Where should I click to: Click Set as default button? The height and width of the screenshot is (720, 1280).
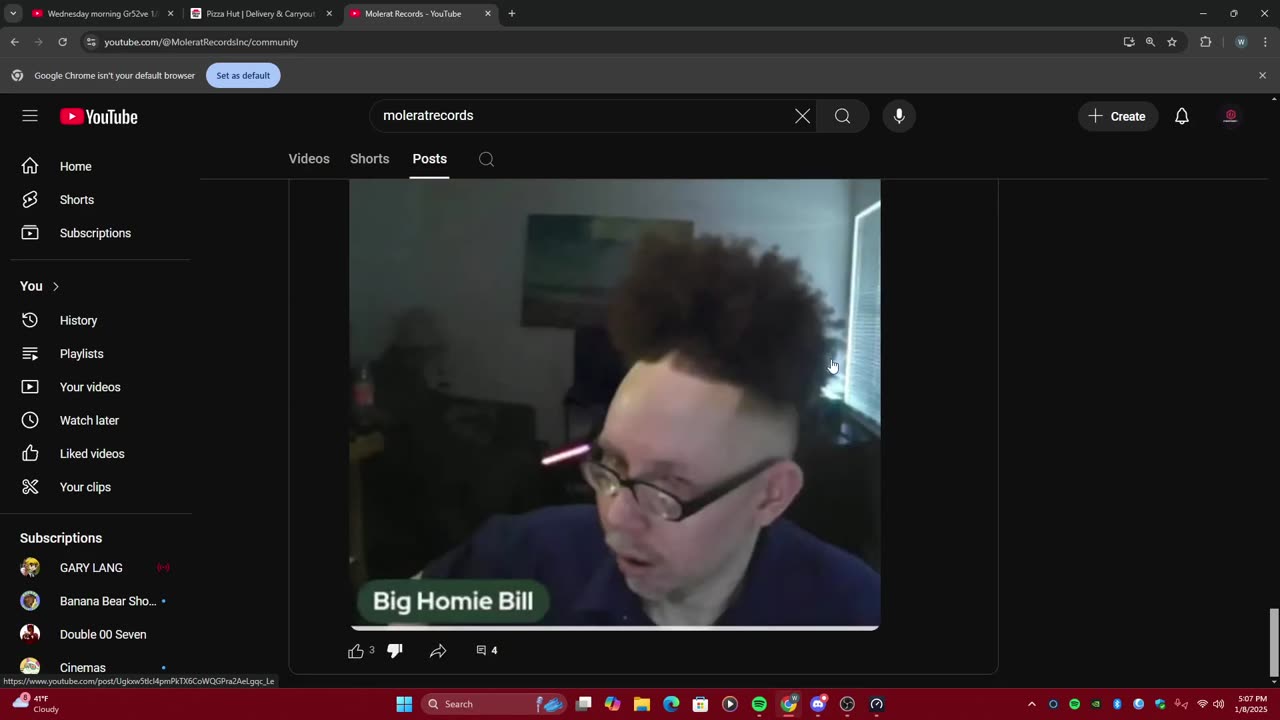point(243,76)
